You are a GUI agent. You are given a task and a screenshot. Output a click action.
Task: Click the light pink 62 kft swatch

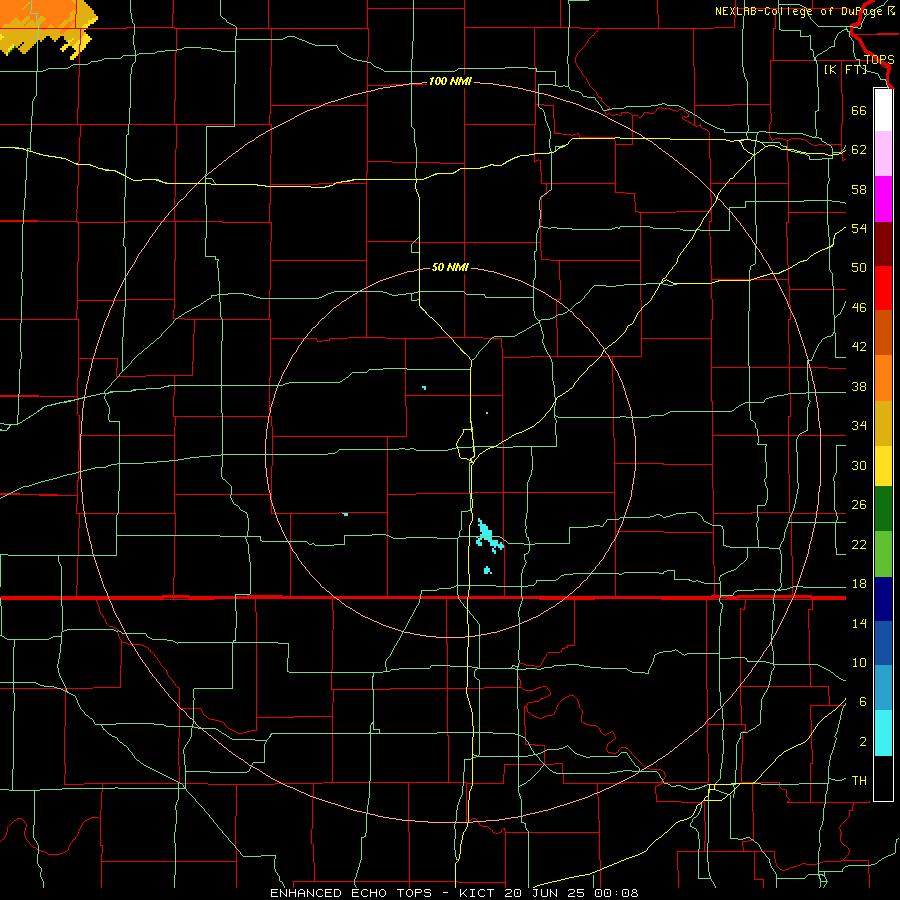coord(883,154)
